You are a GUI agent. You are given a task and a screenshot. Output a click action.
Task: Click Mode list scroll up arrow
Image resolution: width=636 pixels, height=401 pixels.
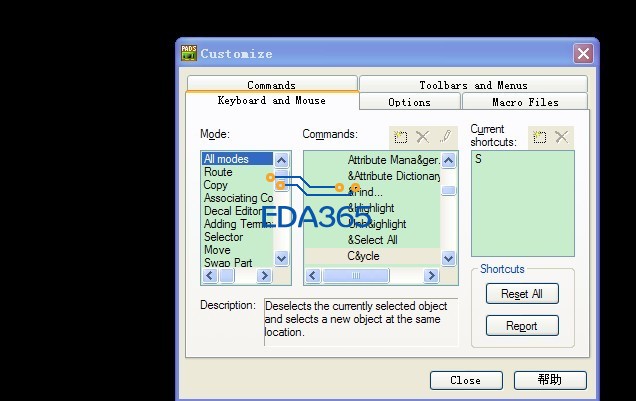pyautogui.click(x=281, y=160)
